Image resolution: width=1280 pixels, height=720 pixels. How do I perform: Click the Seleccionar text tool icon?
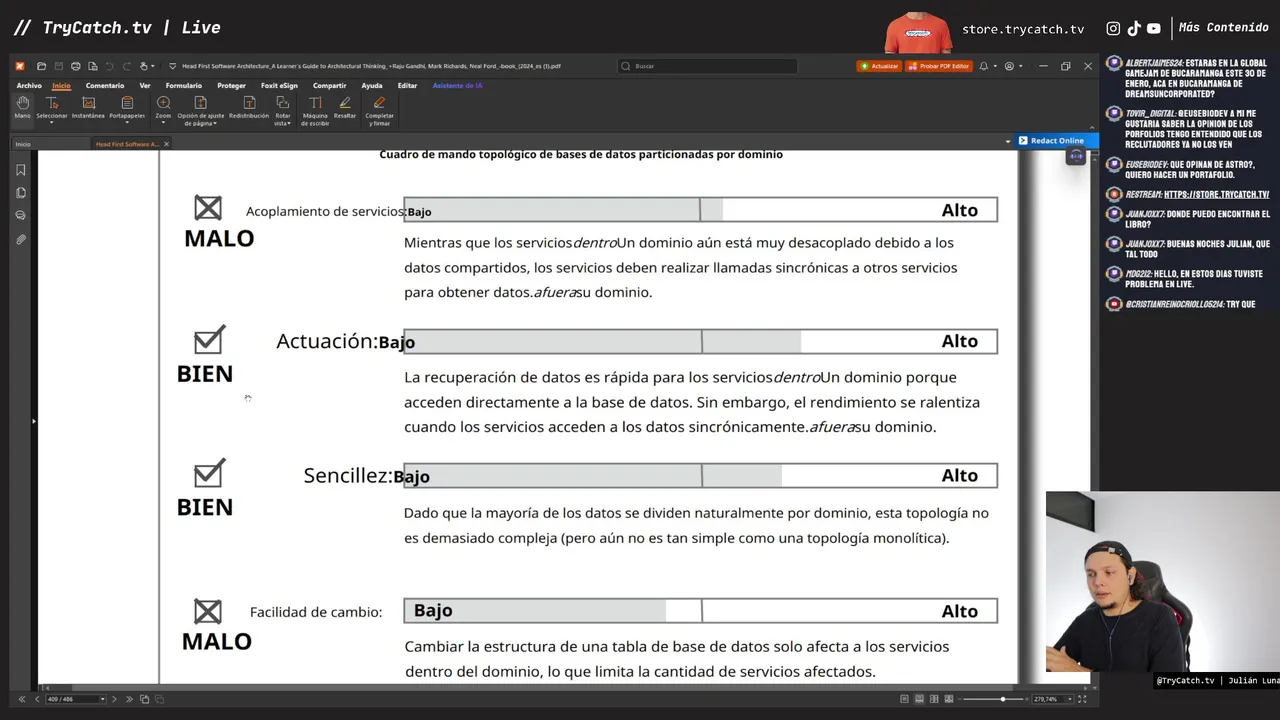(x=52, y=103)
